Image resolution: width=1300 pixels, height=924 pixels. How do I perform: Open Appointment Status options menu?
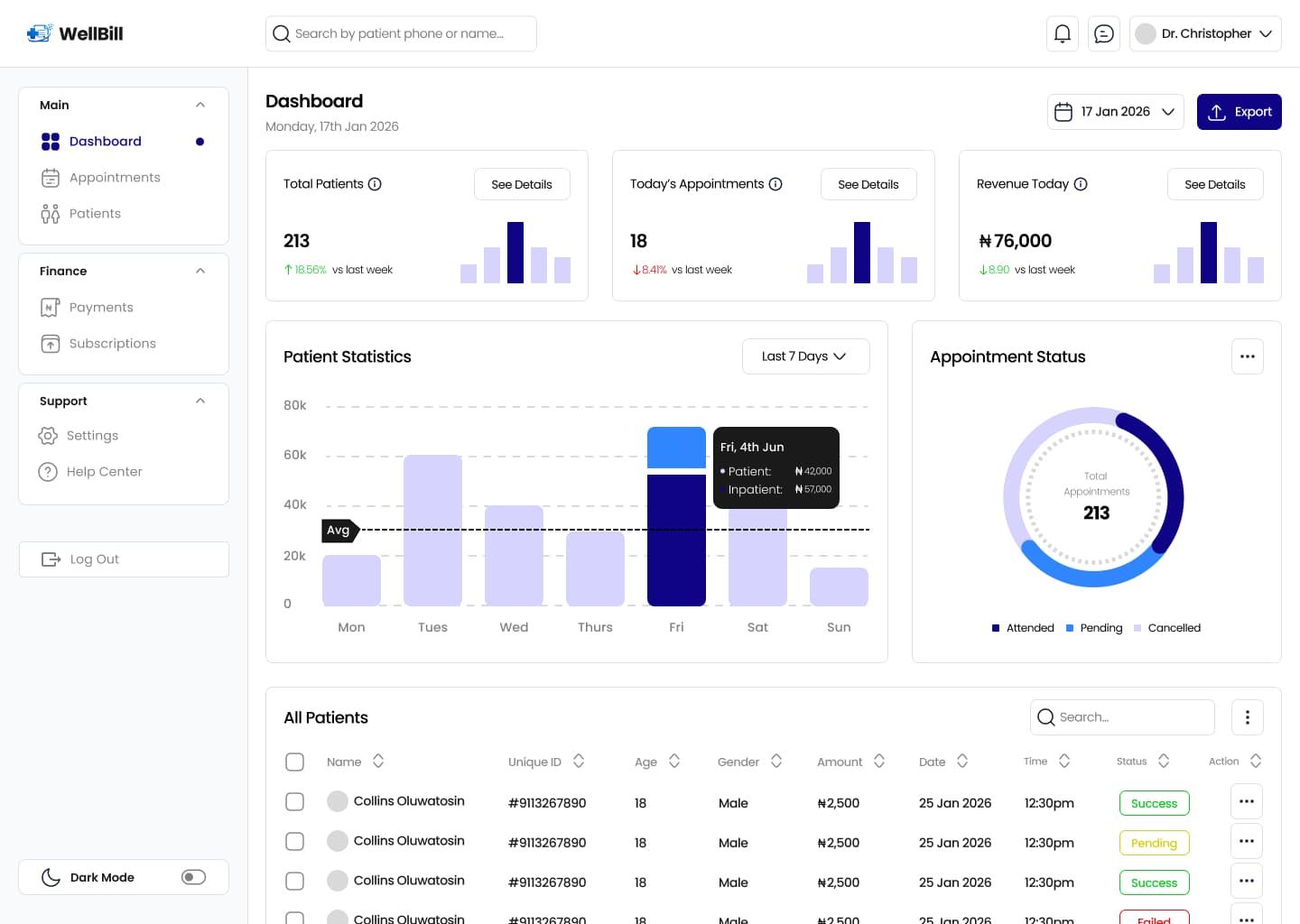(1248, 356)
